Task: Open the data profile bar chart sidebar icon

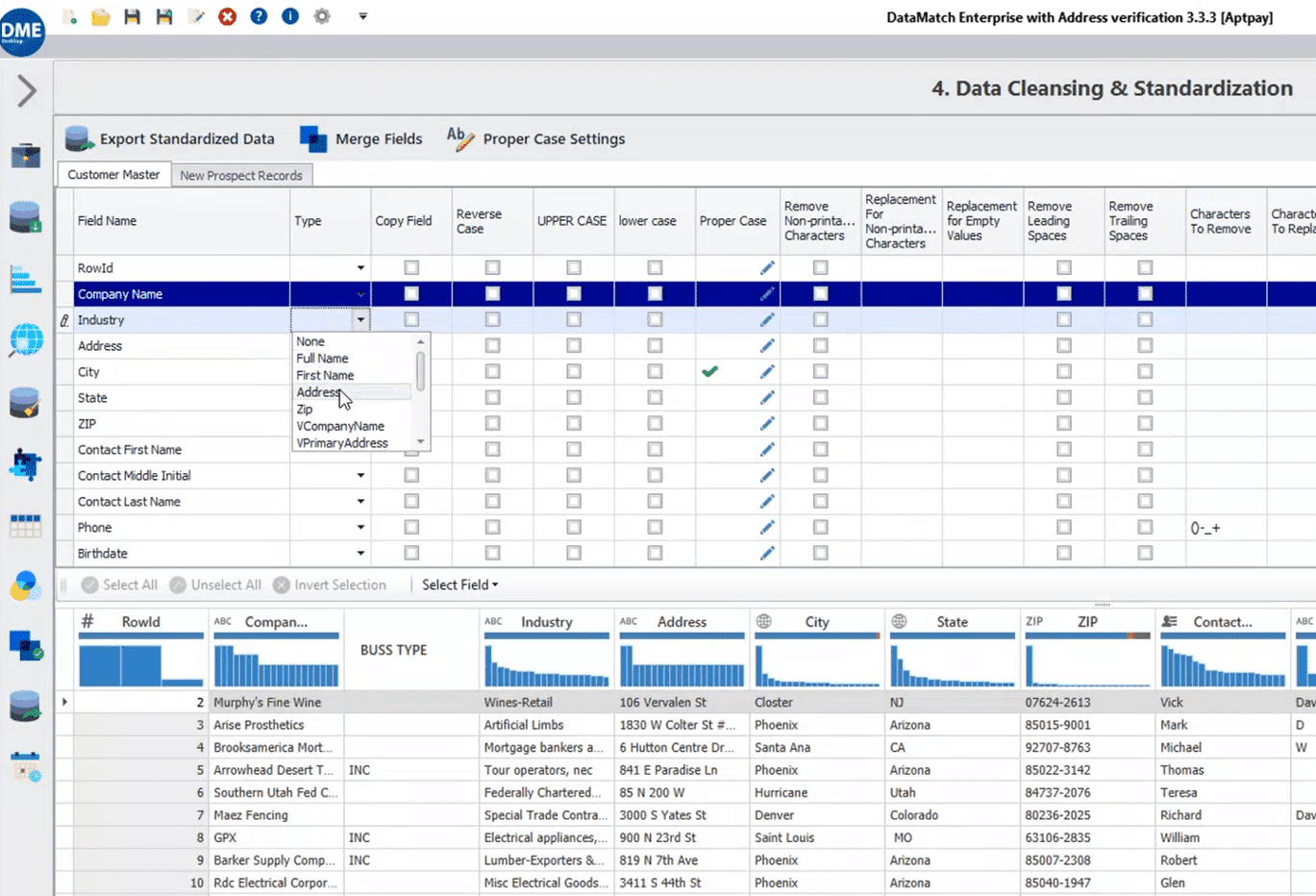Action: click(x=26, y=279)
